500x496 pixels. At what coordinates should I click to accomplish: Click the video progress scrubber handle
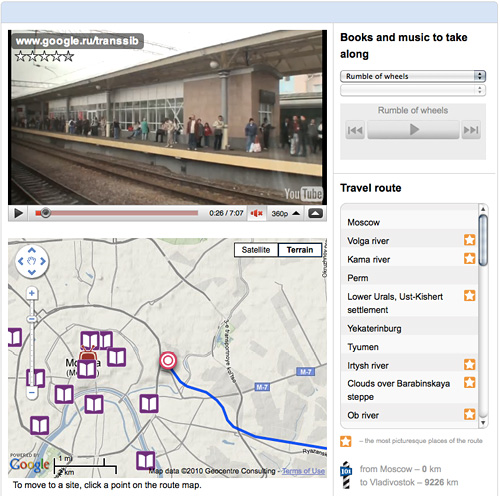coord(46,213)
